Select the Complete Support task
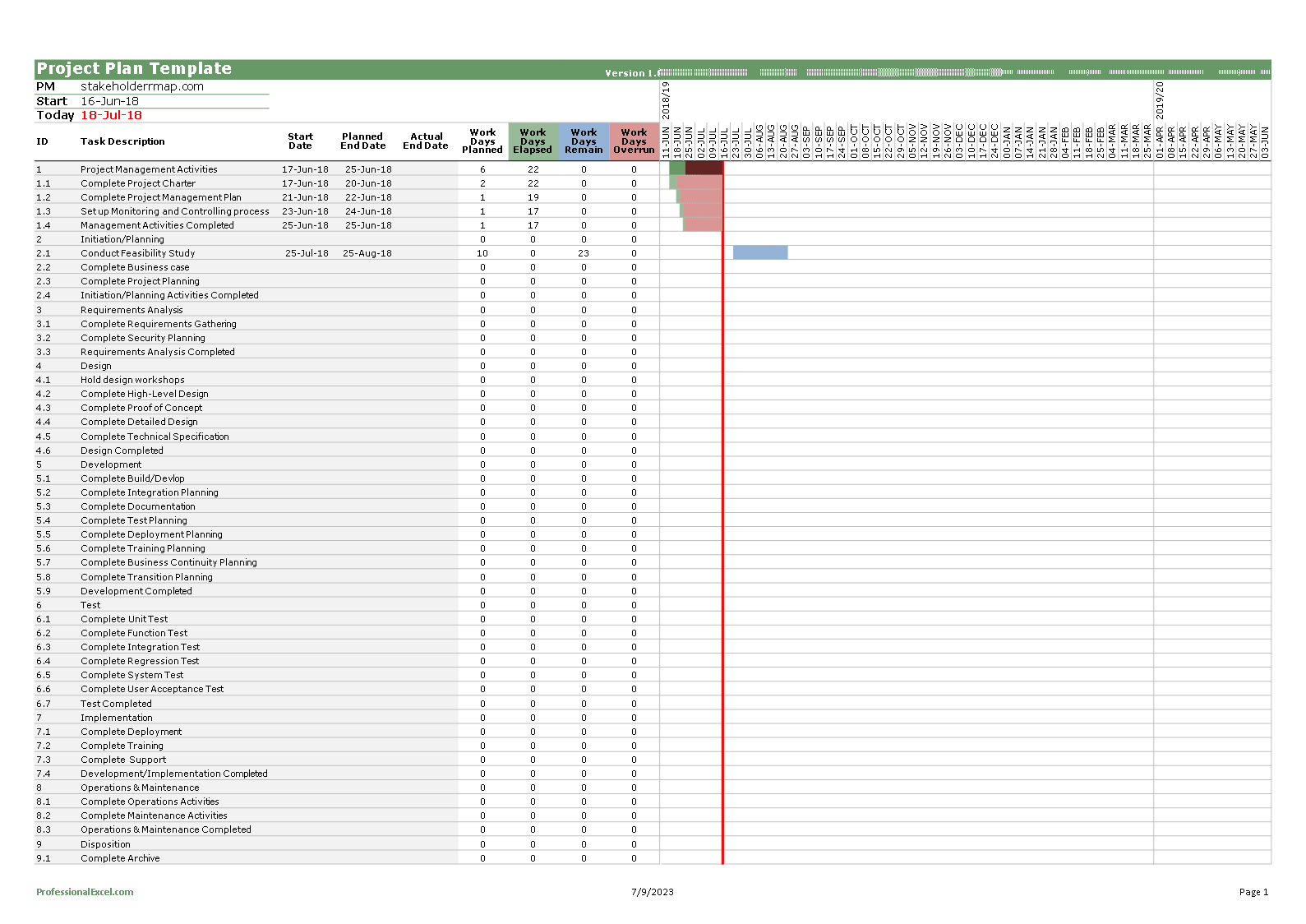Image resolution: width=1306 pixels, height=924 pixels. (123, 760)
